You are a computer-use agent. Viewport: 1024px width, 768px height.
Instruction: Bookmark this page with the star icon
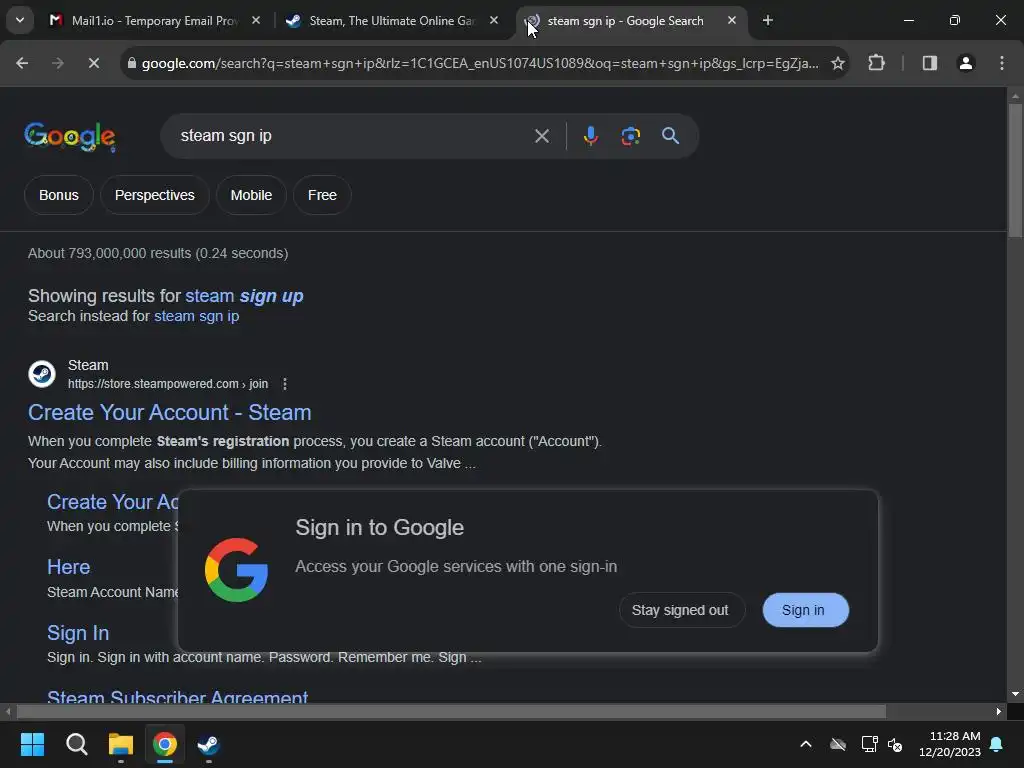pyautogui.click(x=838, y=63)
